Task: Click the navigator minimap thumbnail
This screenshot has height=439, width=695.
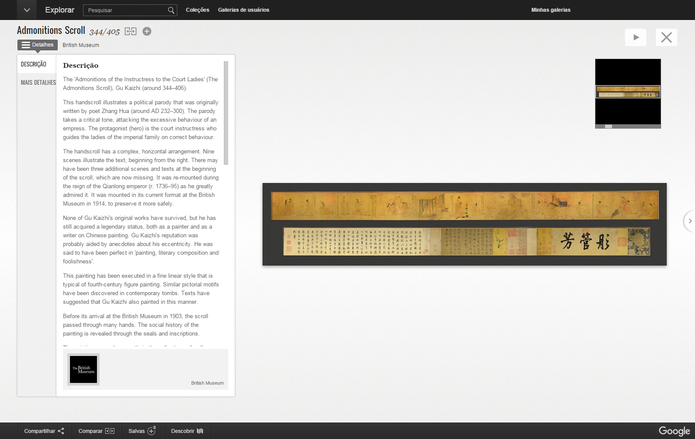Action: [628, 92]
